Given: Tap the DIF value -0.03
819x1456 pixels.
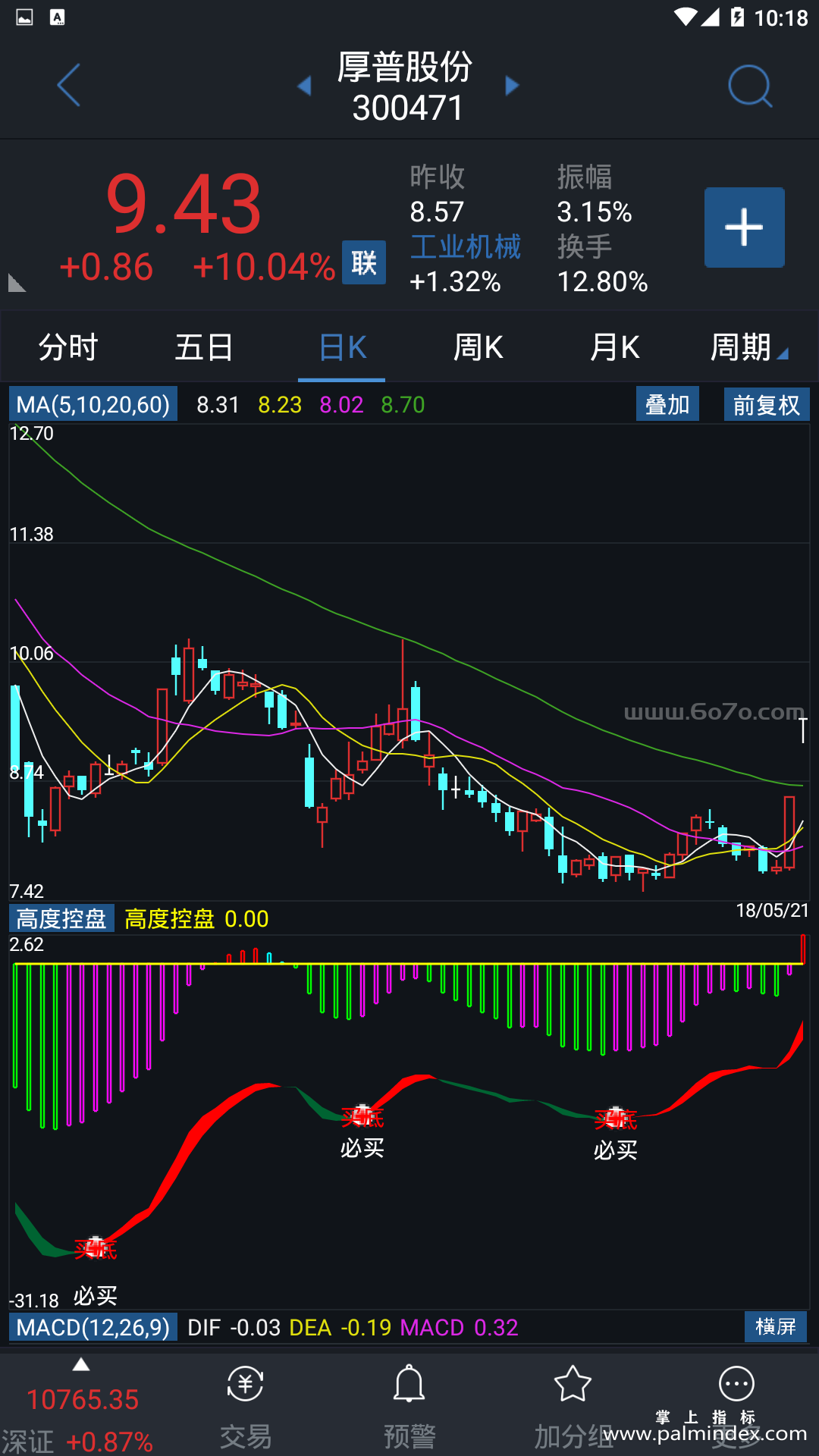Looking at the screenshot, I should click(255, 1327).
